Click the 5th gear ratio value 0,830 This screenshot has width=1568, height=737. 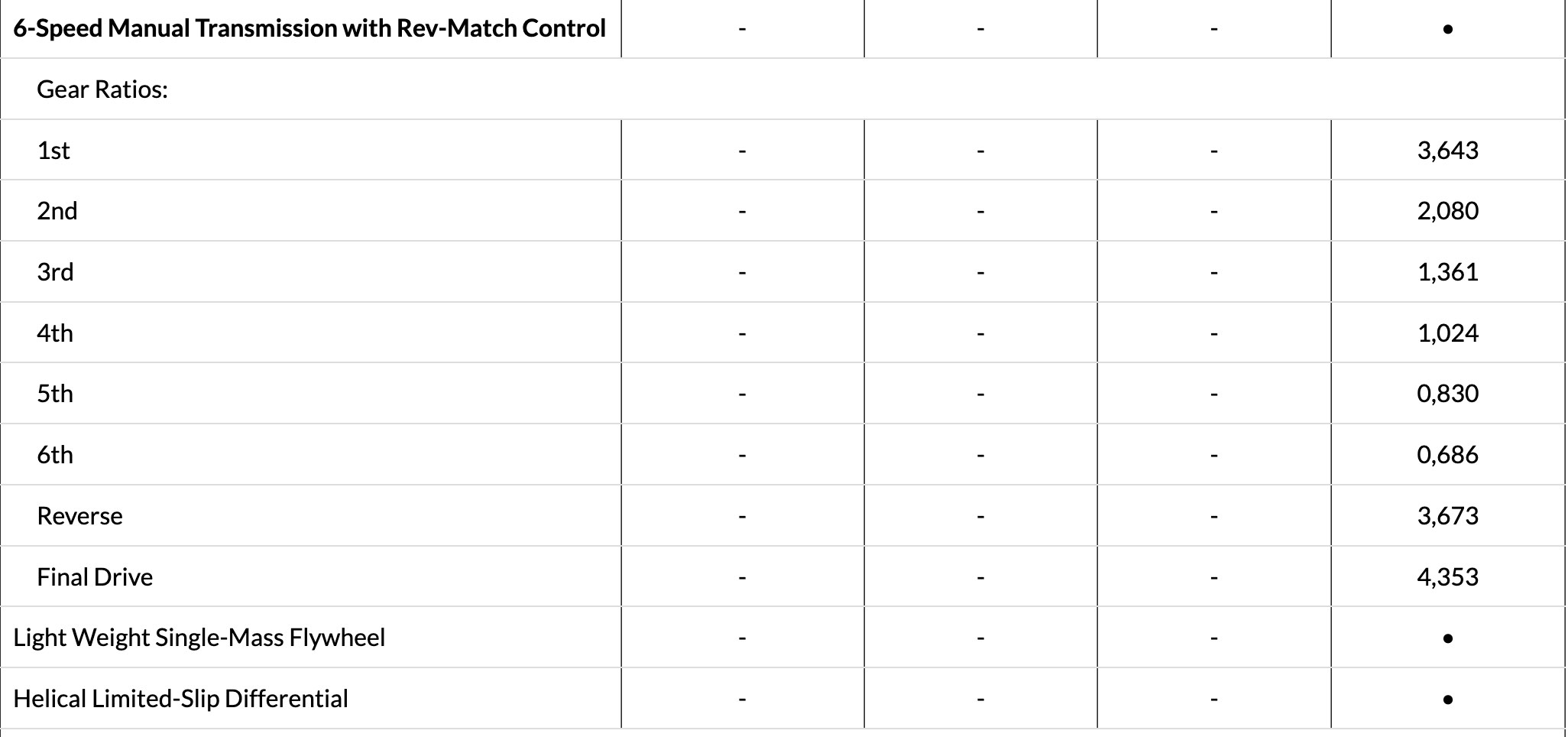click(x=1447, y=394)
